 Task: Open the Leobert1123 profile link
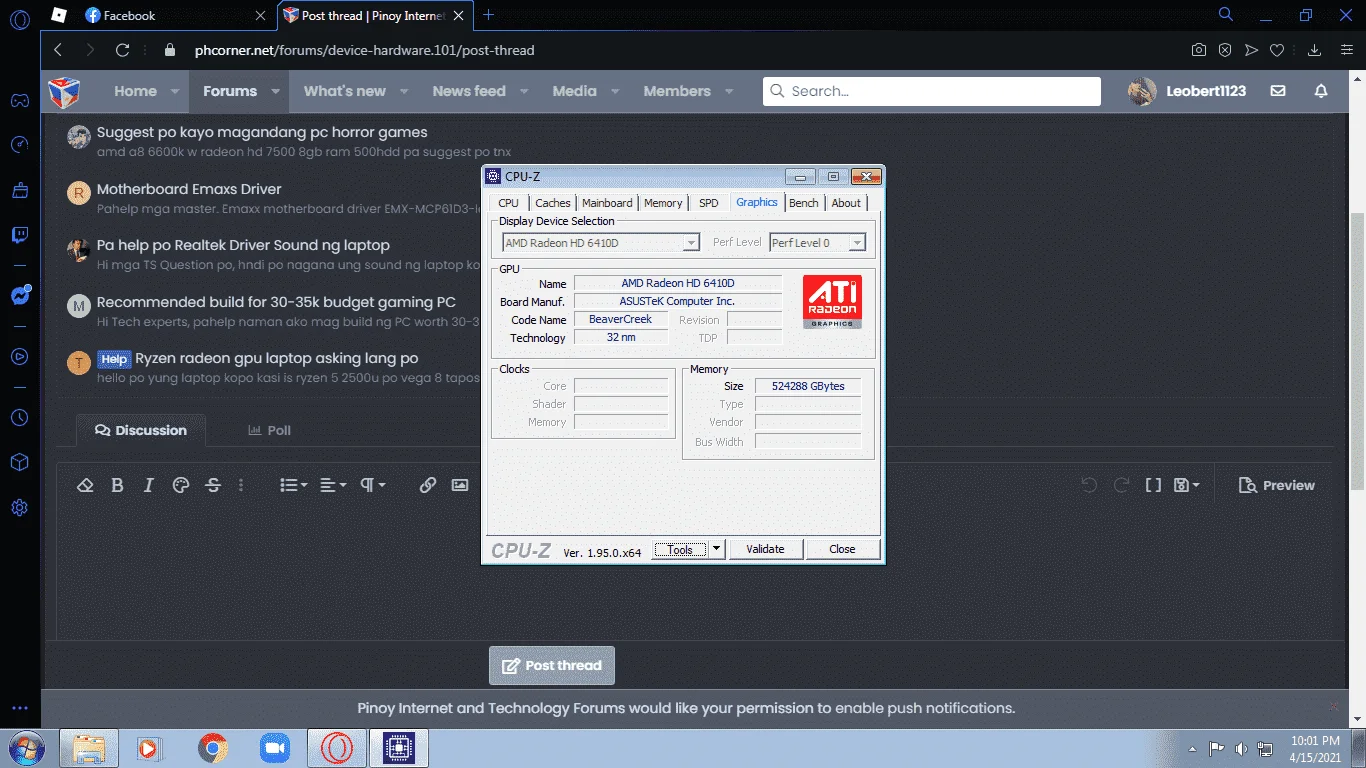[x=1187, y=91]
